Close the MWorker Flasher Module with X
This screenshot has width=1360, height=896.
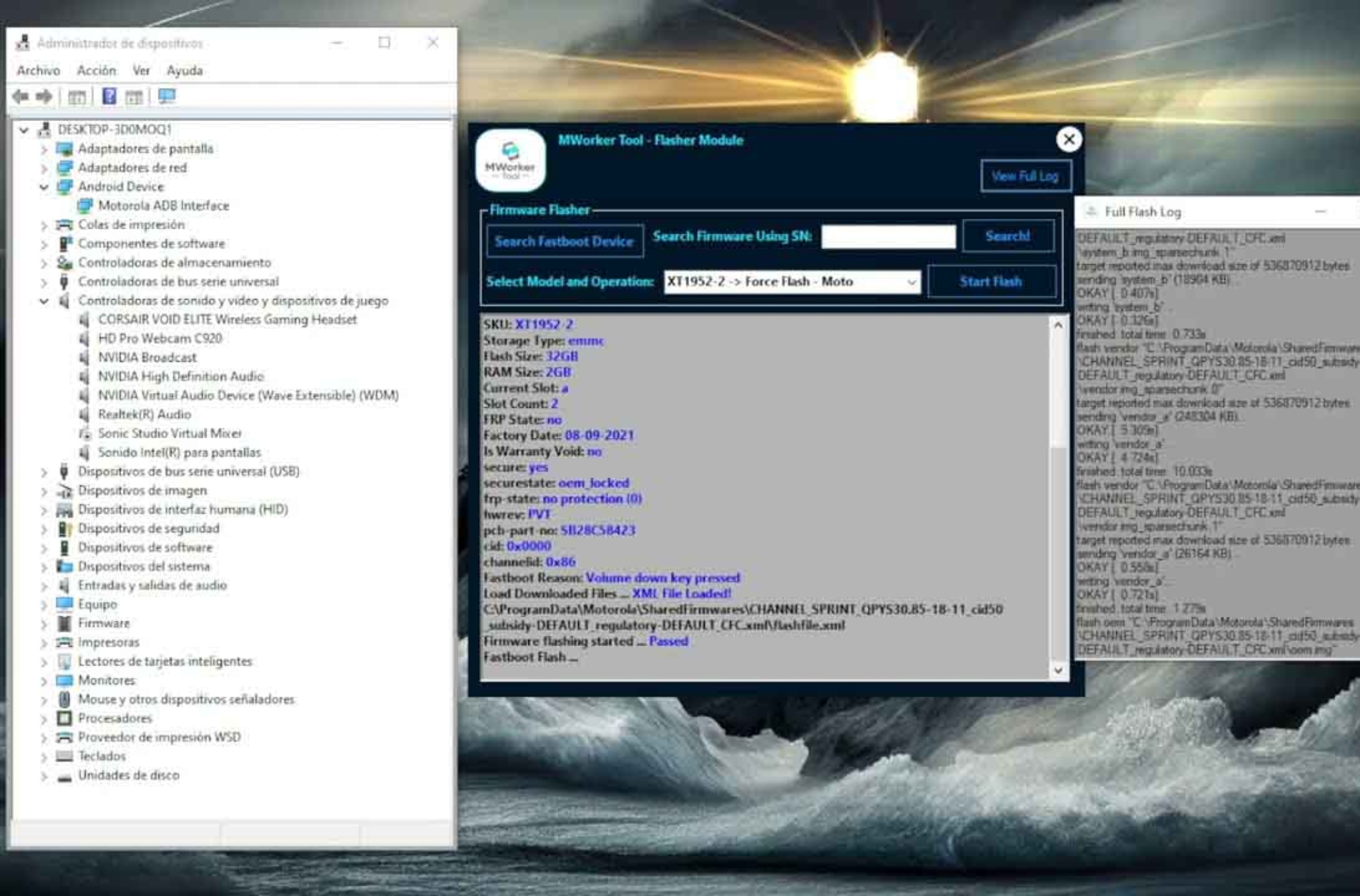click(x=1069, y=139)
